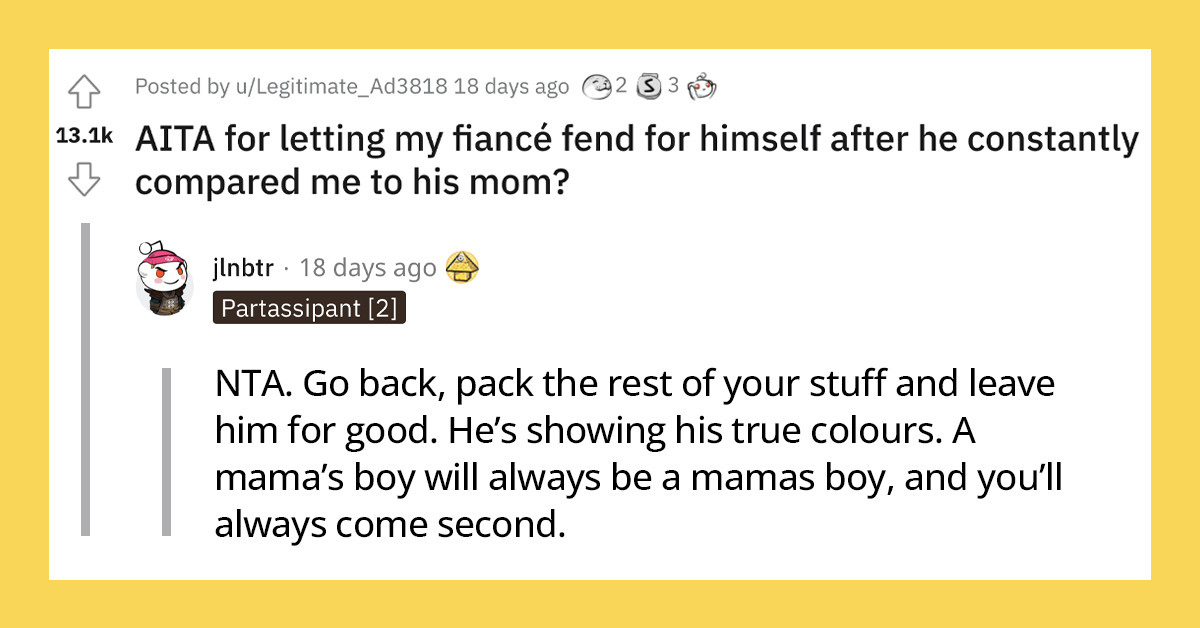1200x628 pixels.
Task: Click the Silver award icon next to the title
Action: [650, 87]
